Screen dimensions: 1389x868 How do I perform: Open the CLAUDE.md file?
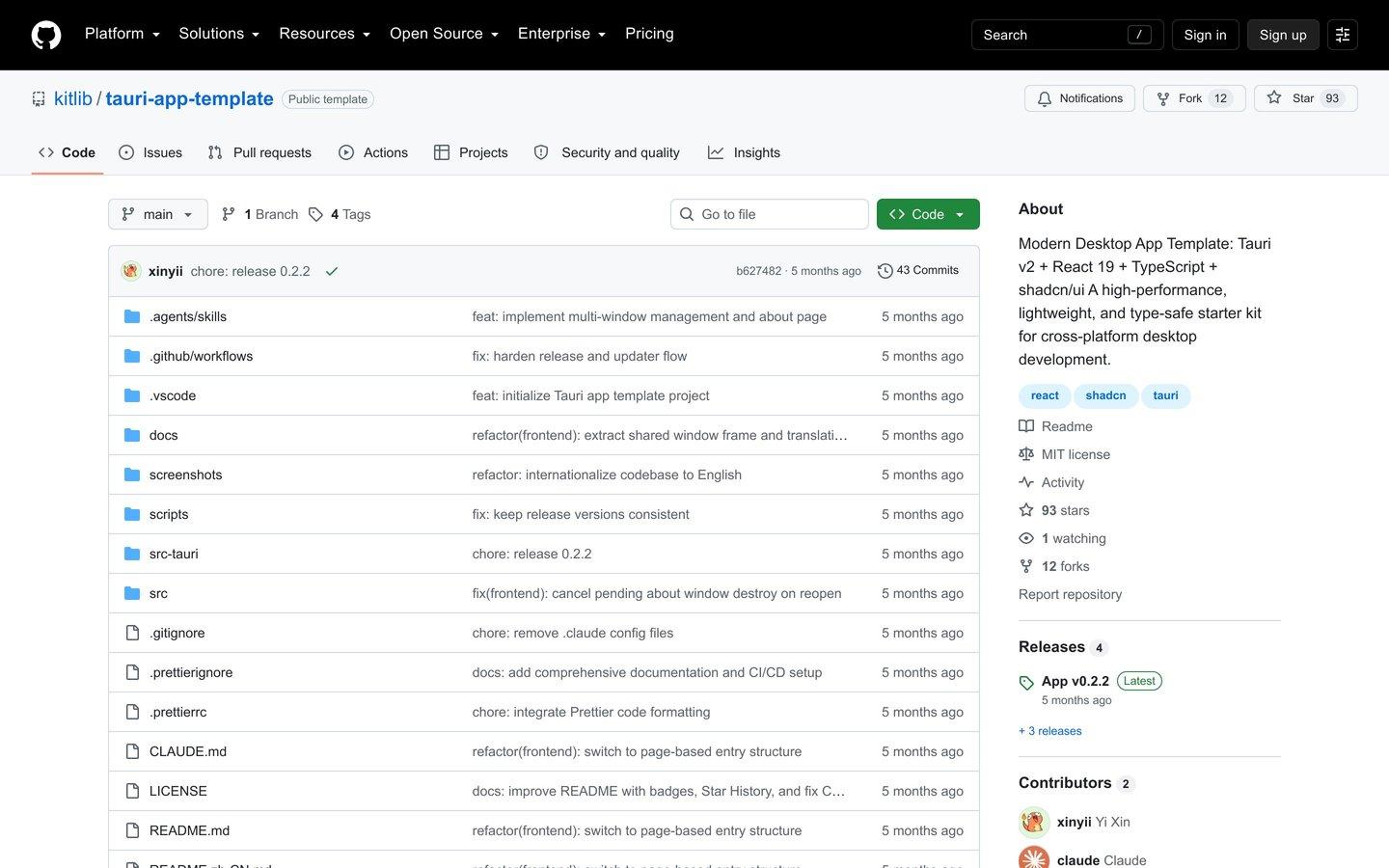[188, 751]
